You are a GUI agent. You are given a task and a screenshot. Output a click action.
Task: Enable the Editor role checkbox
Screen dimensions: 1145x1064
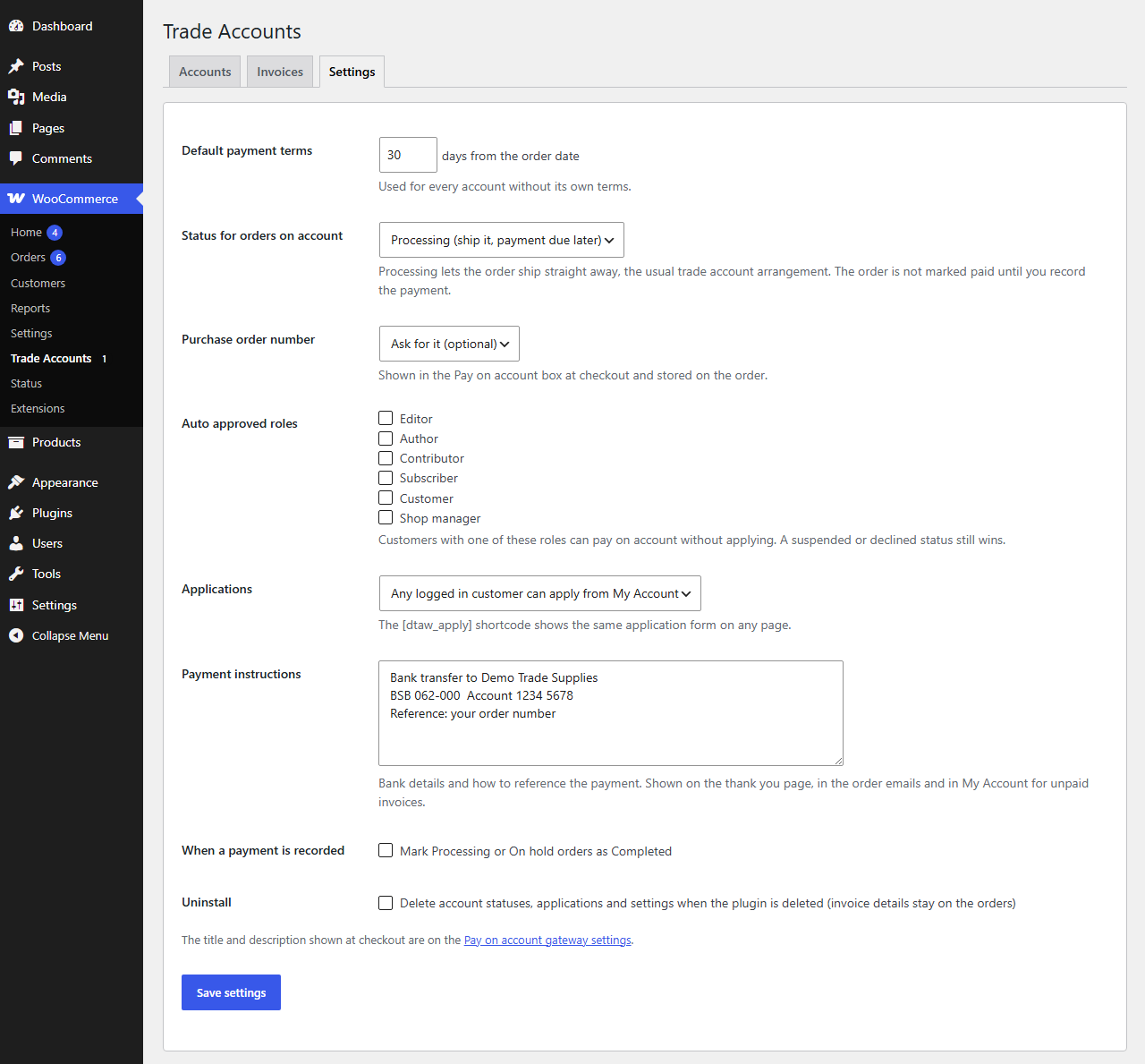(x=386, y=418)
